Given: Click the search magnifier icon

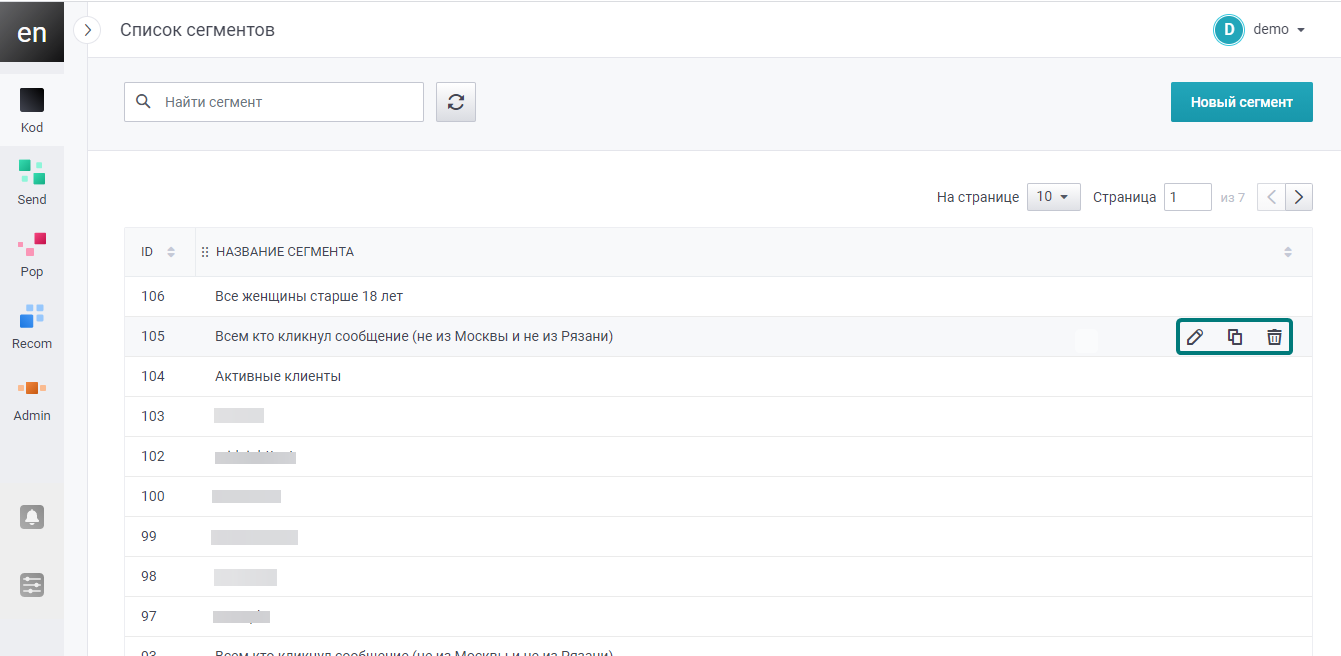Looking at the screenshot, I should pyautogui.click(x=143, y=101).
